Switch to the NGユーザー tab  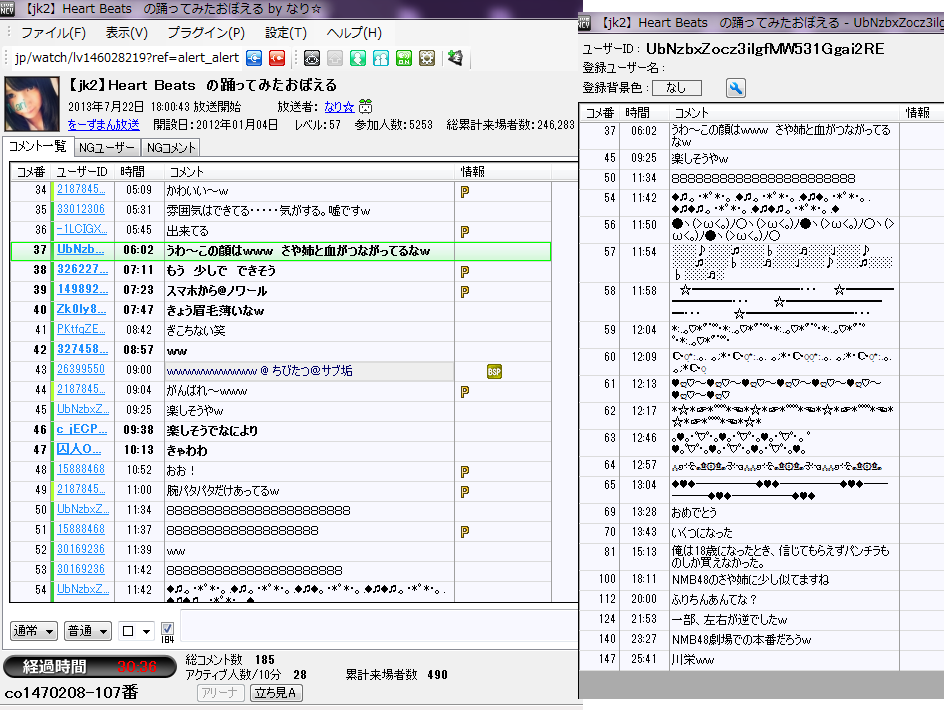coord(106,147)
